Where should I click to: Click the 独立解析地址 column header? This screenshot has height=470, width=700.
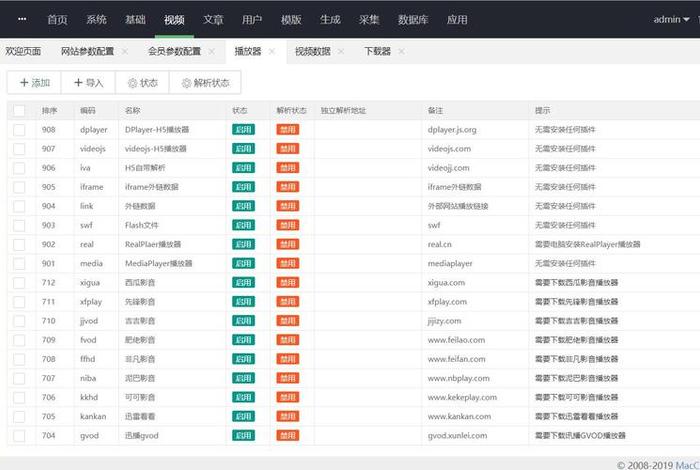coord(343,110)
